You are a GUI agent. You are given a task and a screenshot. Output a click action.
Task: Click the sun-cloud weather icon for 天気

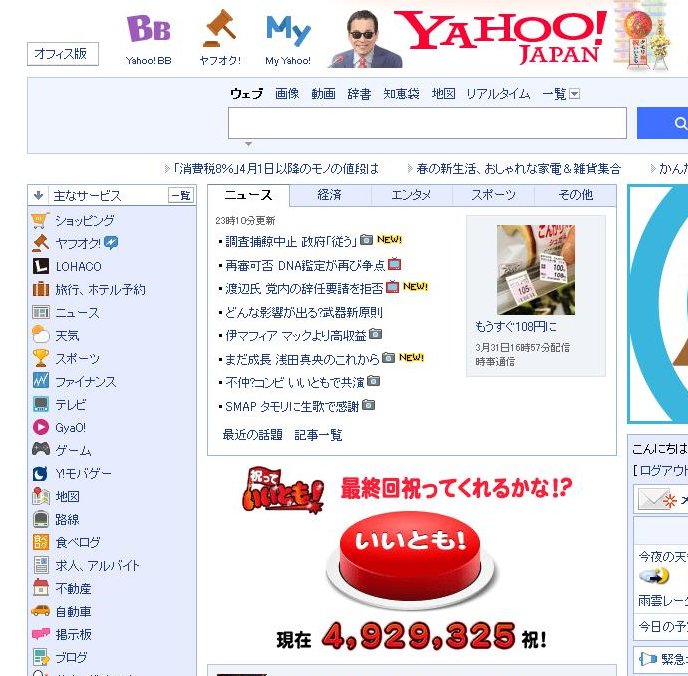40,335
